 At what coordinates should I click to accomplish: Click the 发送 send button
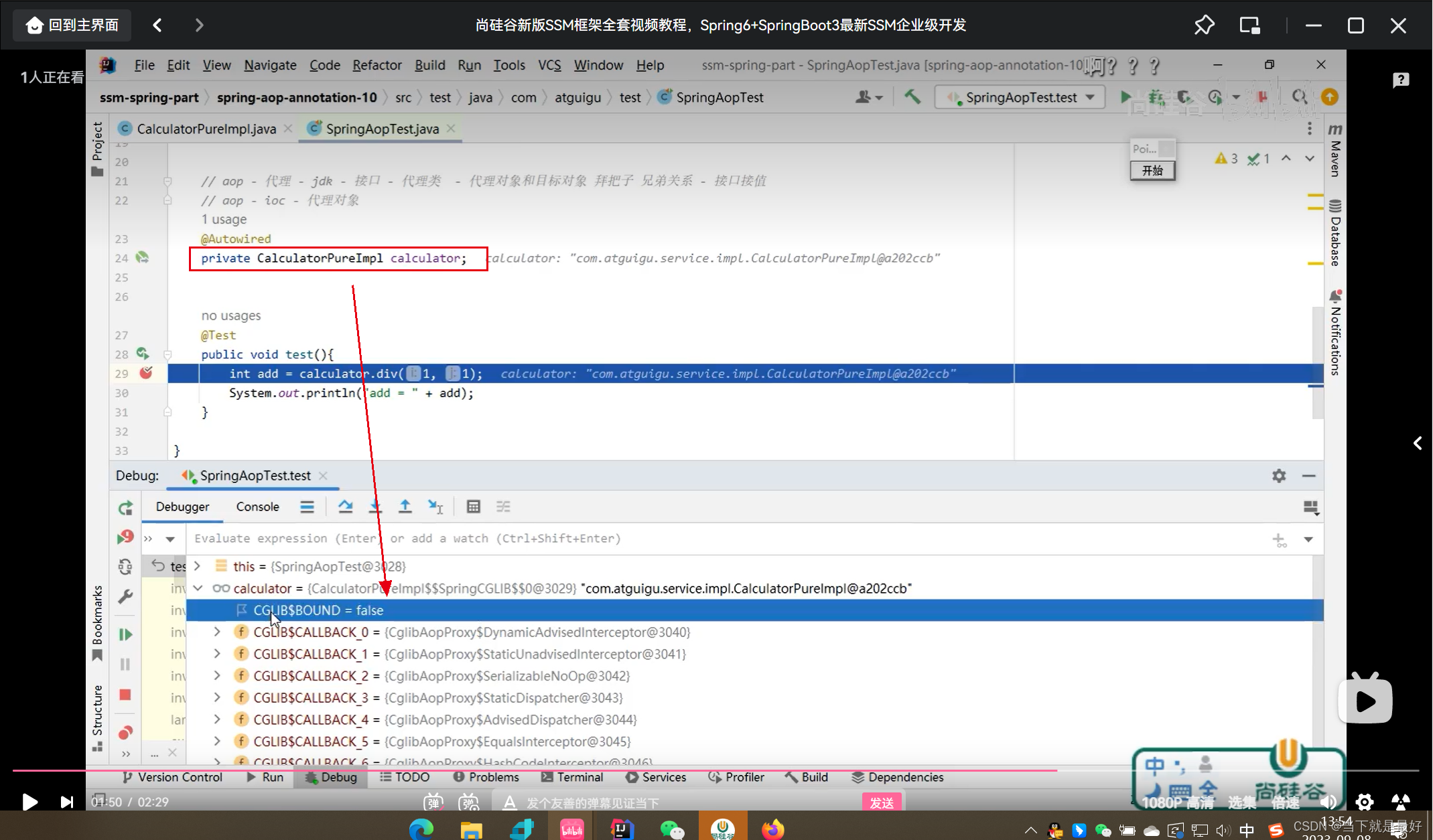pyautogui.click(x=882, y=802)
